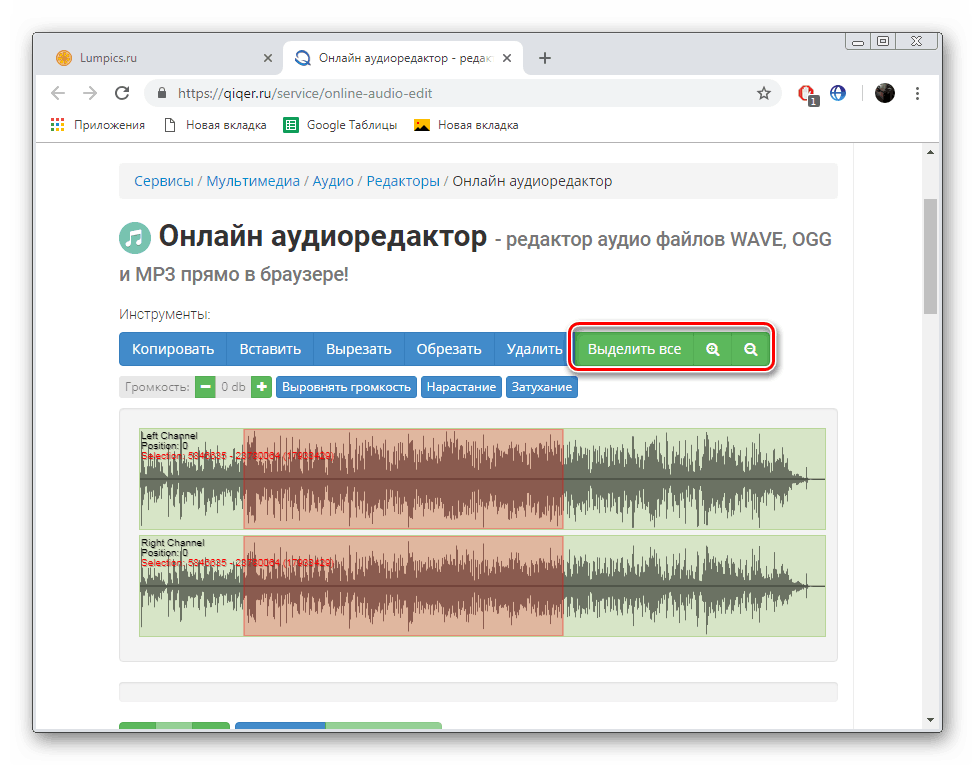Zoom in on waveform with magnifier plus icon

coord(712,349)
